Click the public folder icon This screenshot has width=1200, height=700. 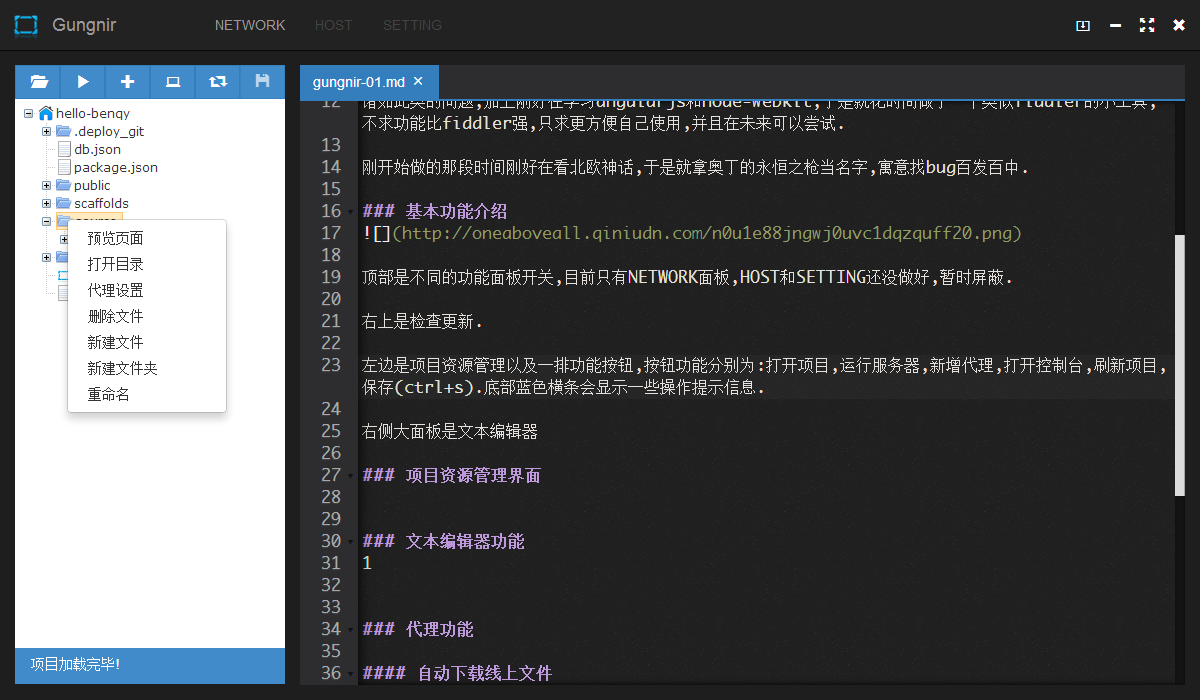point(64,185)
